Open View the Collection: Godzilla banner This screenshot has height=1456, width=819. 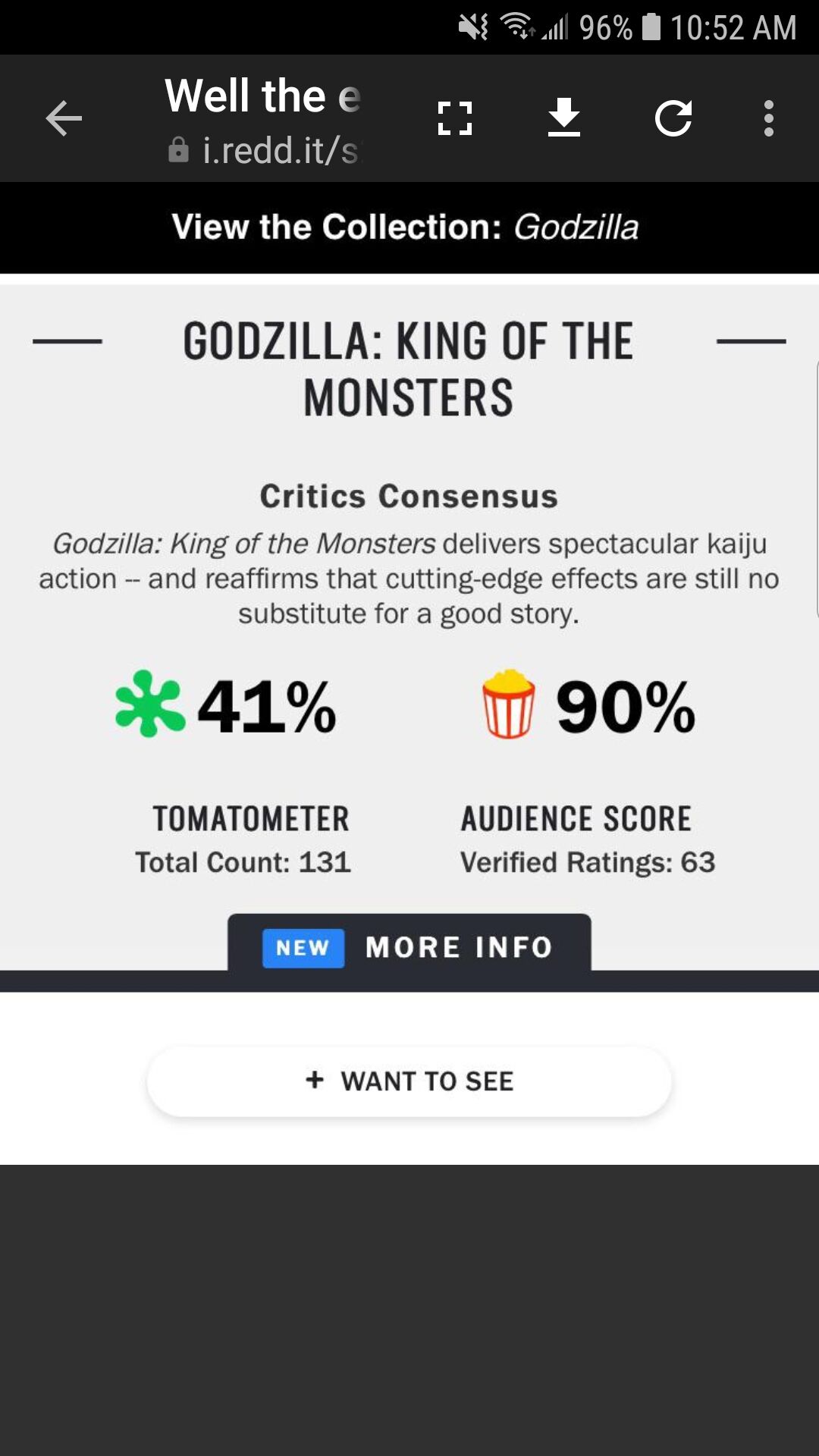click(409, 227)
